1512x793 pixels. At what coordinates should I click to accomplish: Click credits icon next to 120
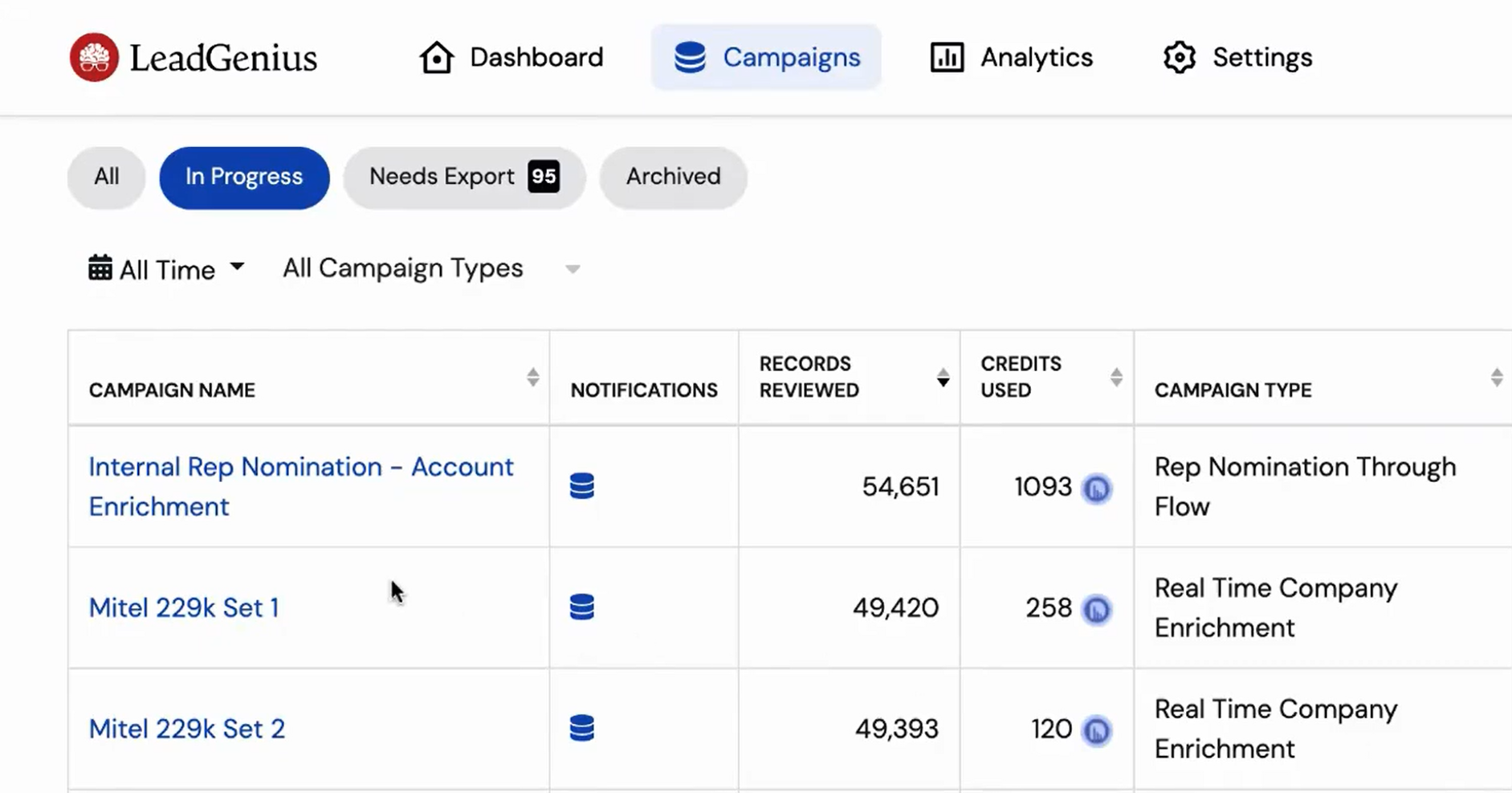click(x=1097, y=731)
